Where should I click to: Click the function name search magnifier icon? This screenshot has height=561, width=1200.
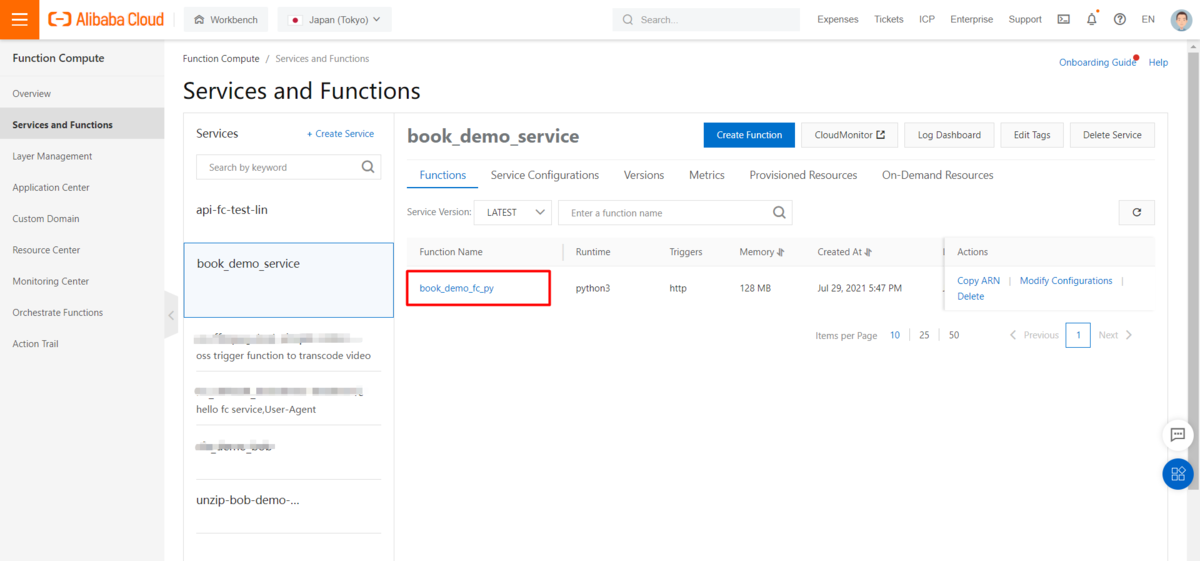pos(780,212)
